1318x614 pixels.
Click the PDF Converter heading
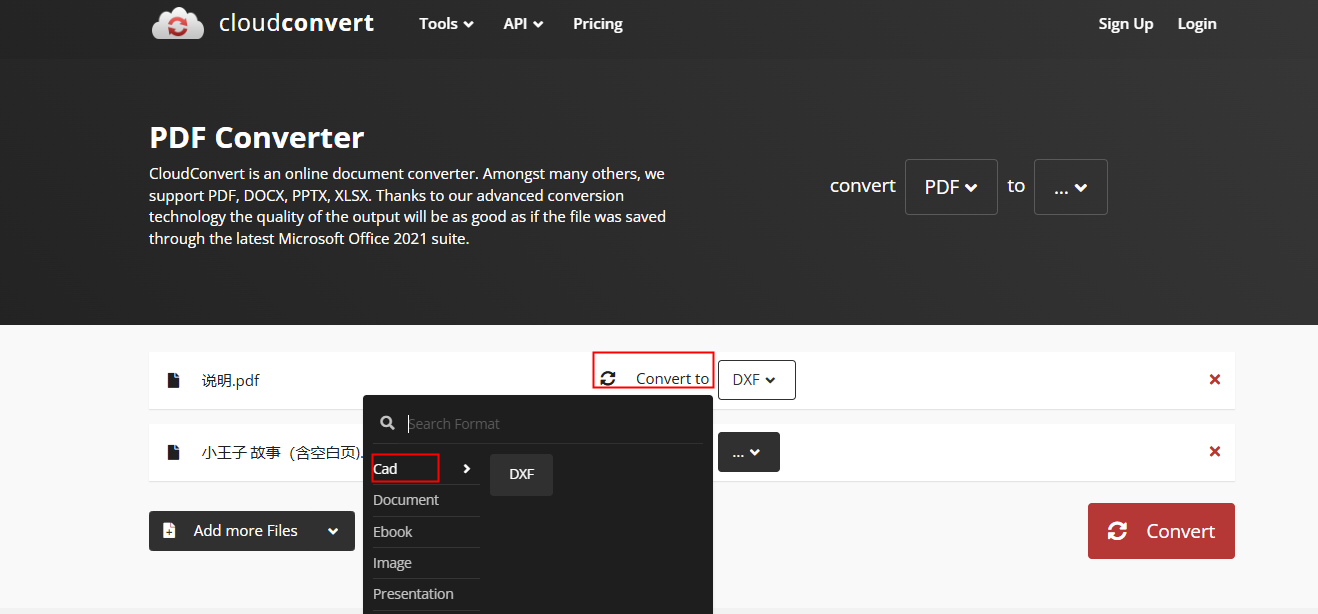point(257,137)
